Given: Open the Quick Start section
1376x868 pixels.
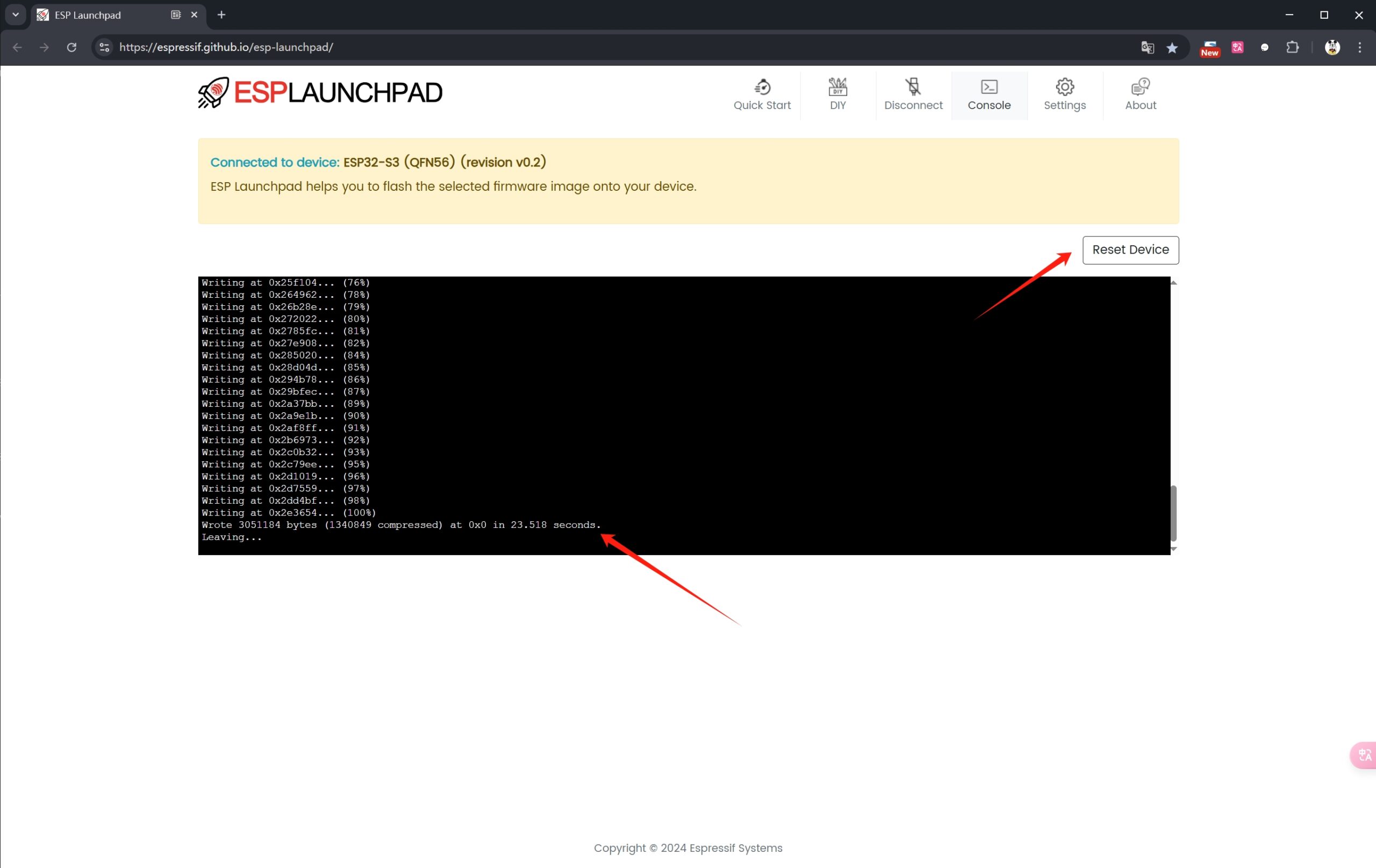Looking at the screenshot, I should coord(762,95).
